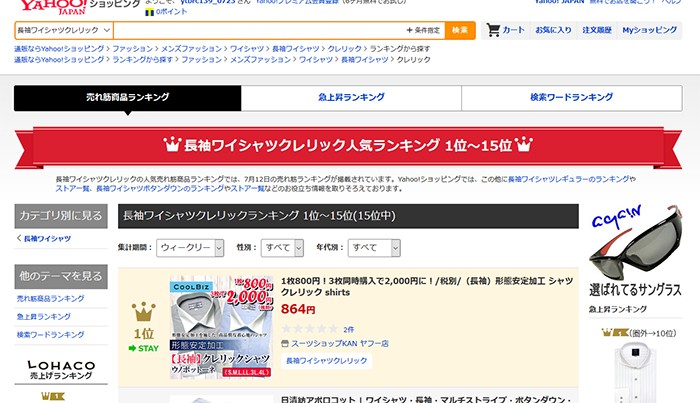Open the 集計期間 ウィークリー dropdown
Image resolution: width=700 pixels, height=403 pixels.
pos(190,248)
